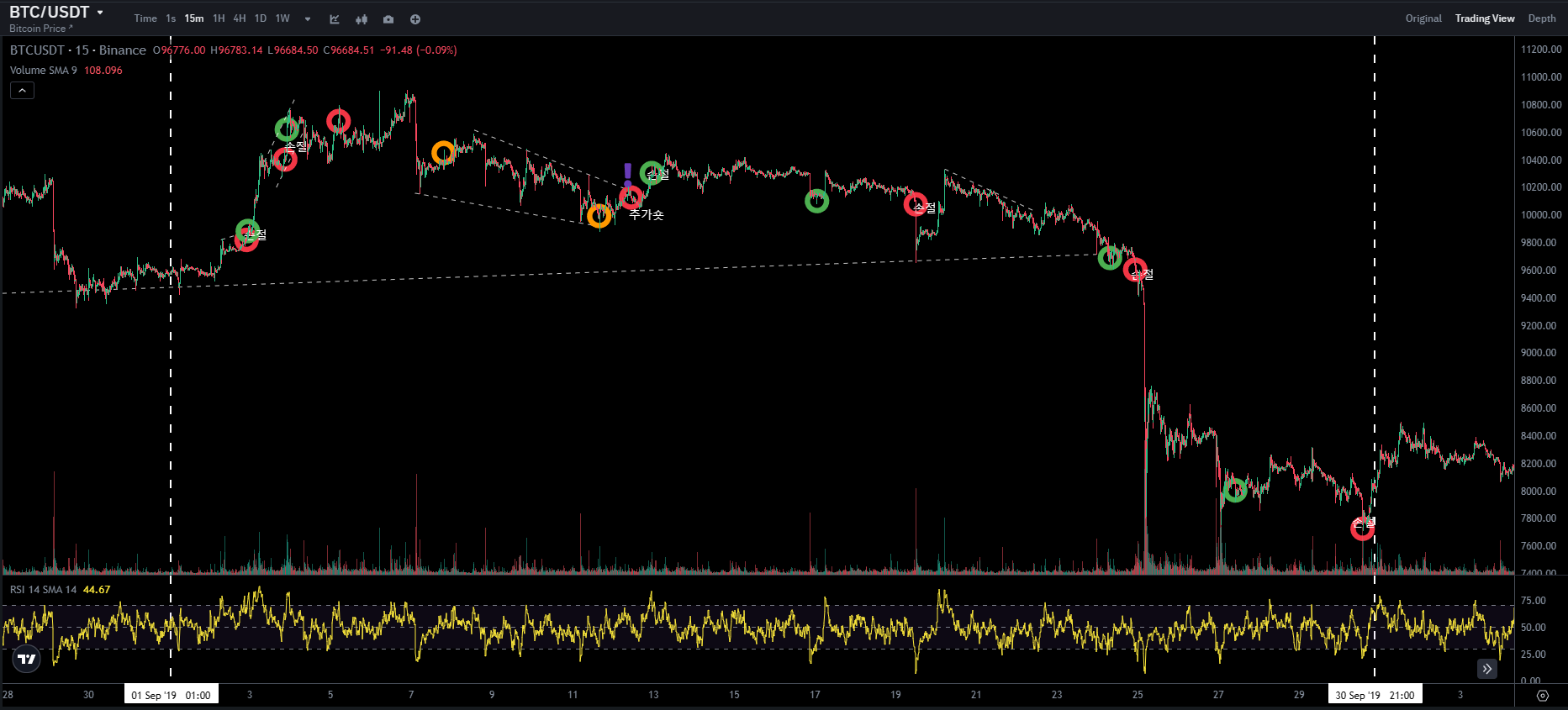
Task: Click the TradingView logo badge
Action: click(x=27, y=659)
